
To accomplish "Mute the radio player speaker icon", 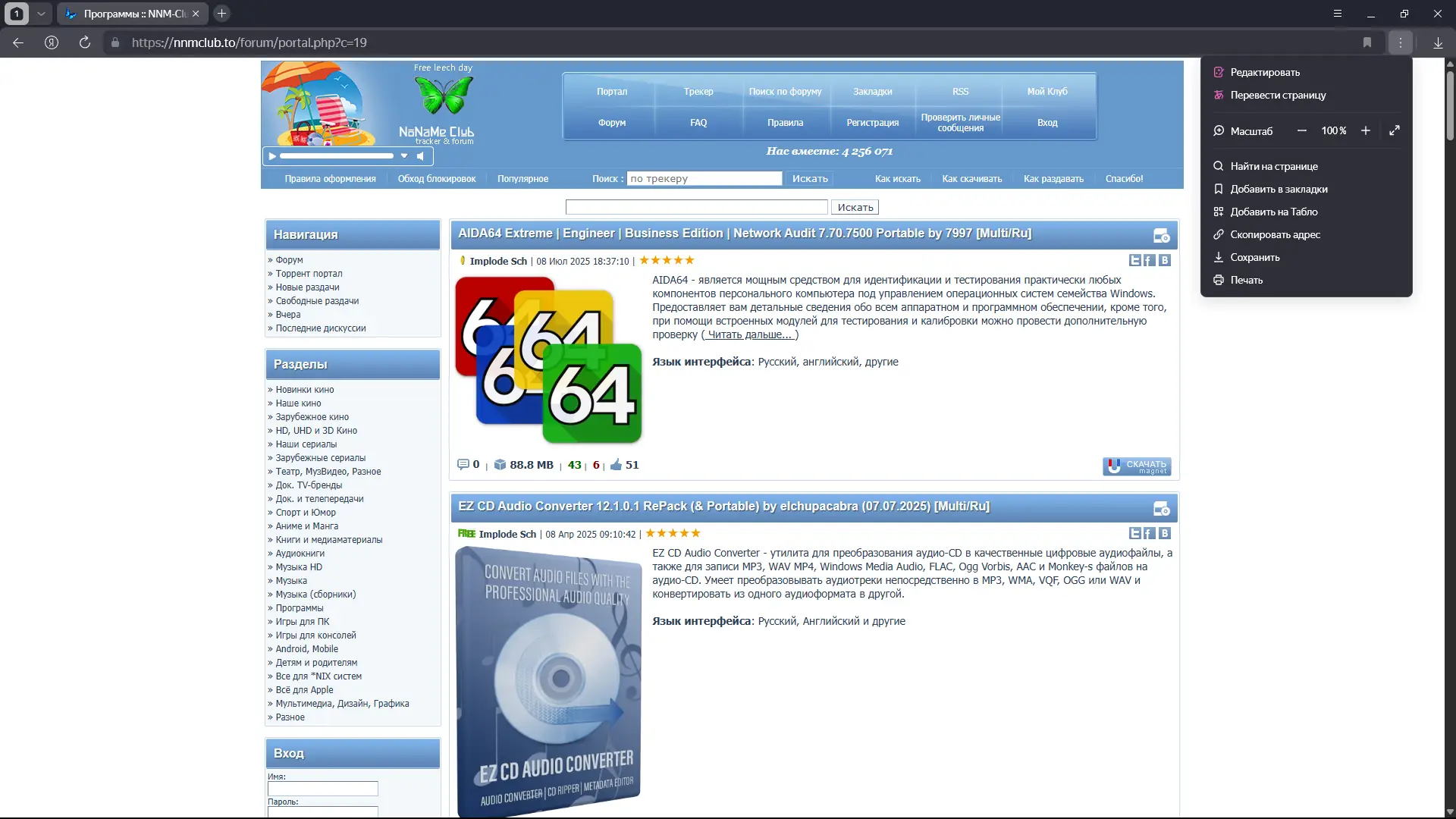I will (421, 156).
